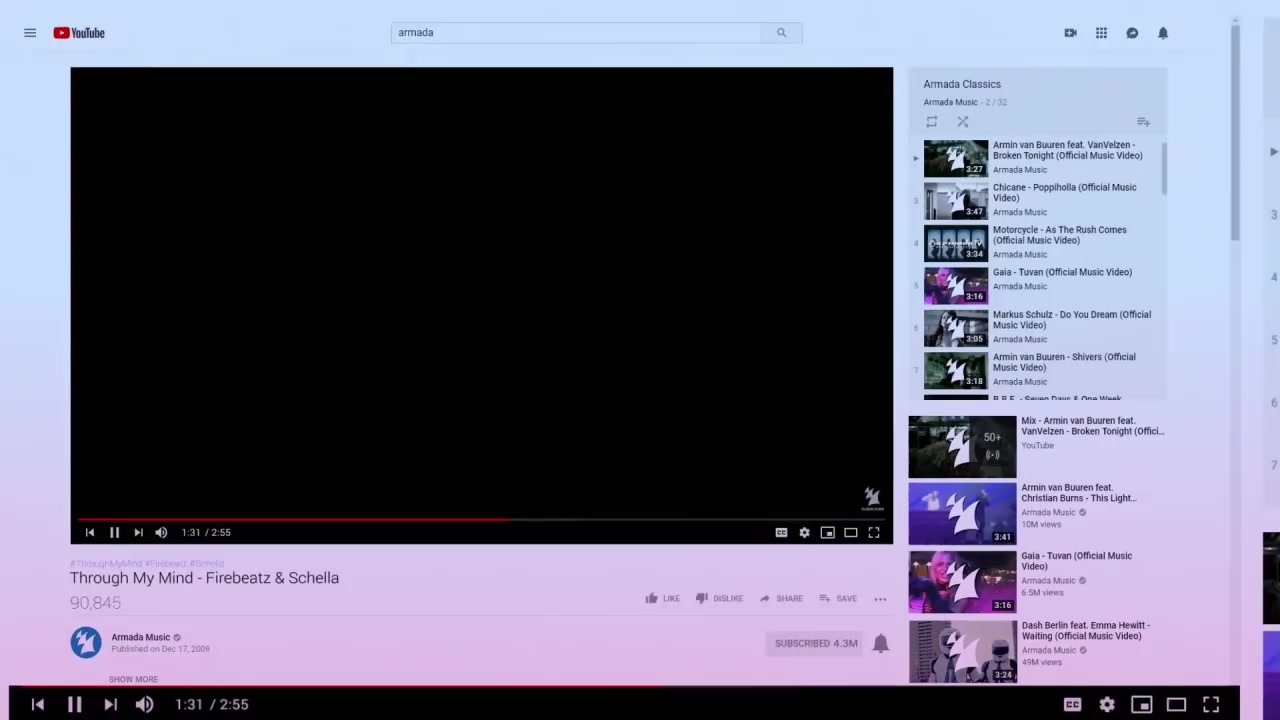1280x720 pixels.
Task: Click the fullscreen icon in the bottom bar
Action: 1211,705
